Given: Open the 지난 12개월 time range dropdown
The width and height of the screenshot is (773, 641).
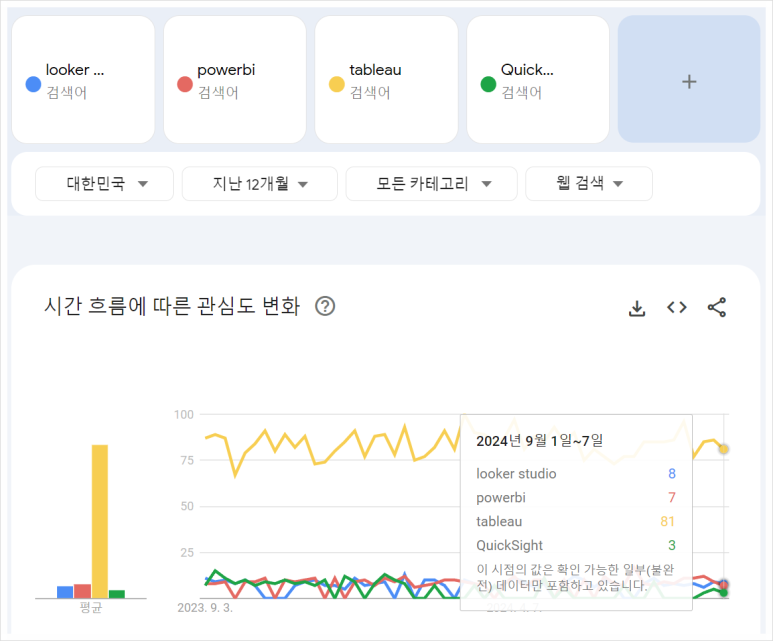Looking at the screenshot, I should pos(260,183).
